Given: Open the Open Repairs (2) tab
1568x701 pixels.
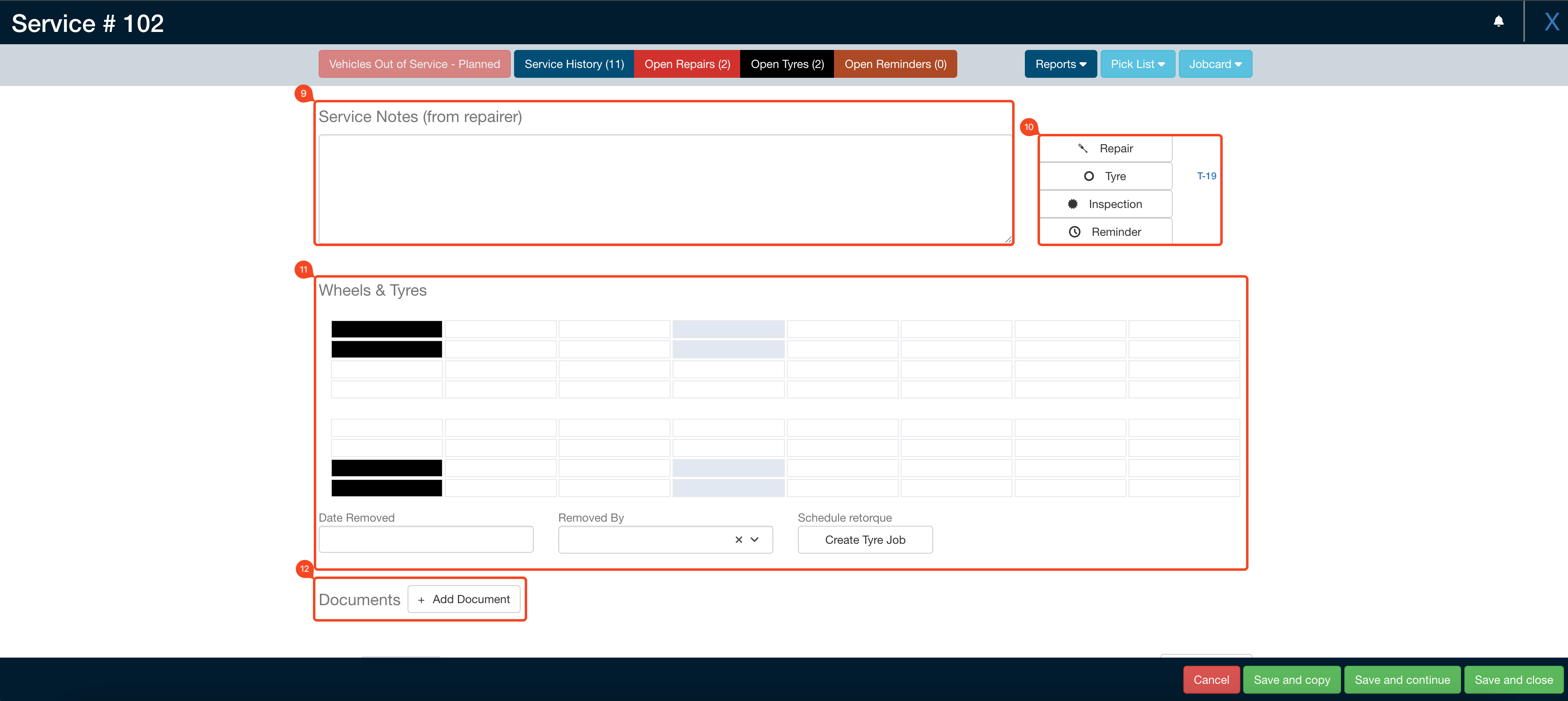Looking at the screenshot, I should (687, 64).
